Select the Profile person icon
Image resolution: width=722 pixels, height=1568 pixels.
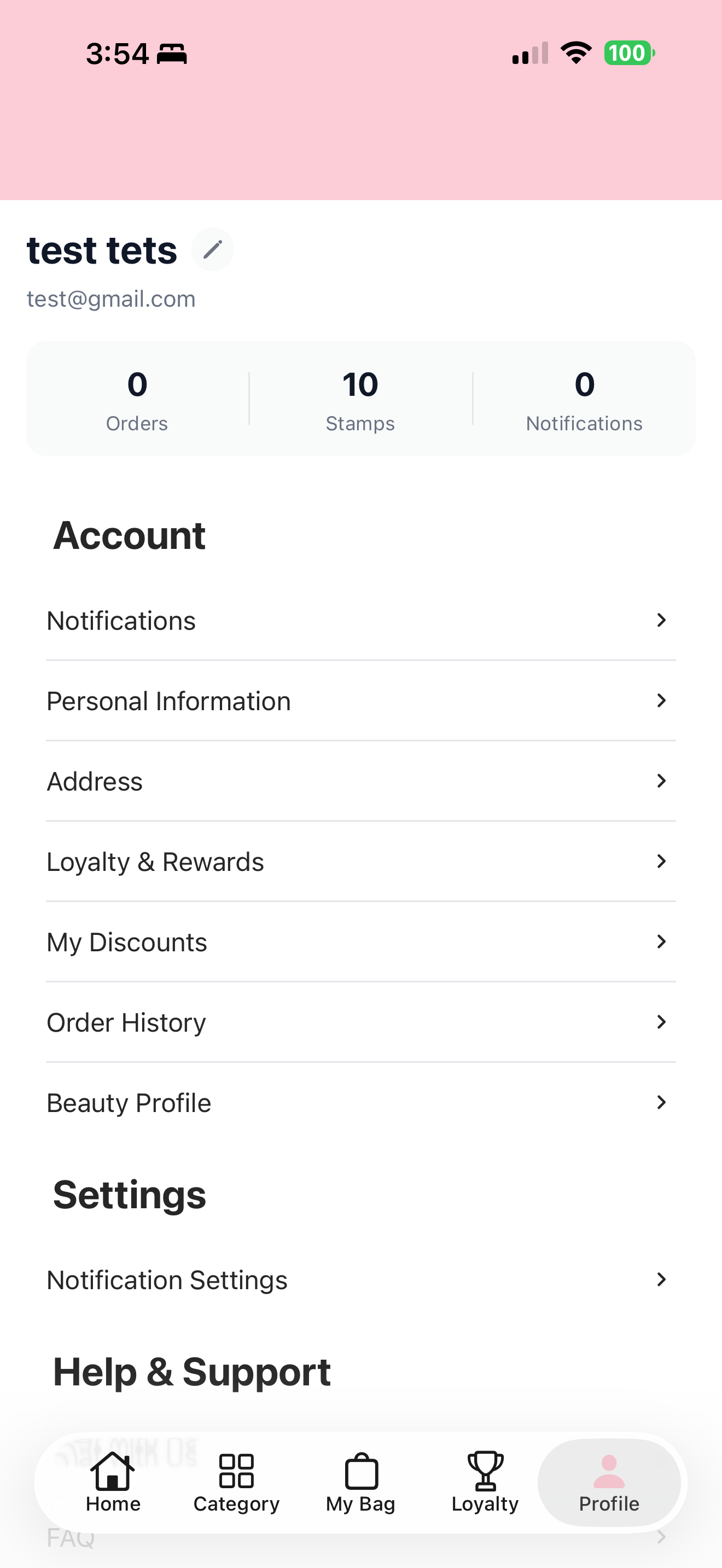pyautogui.click(x=609, y=1471)
